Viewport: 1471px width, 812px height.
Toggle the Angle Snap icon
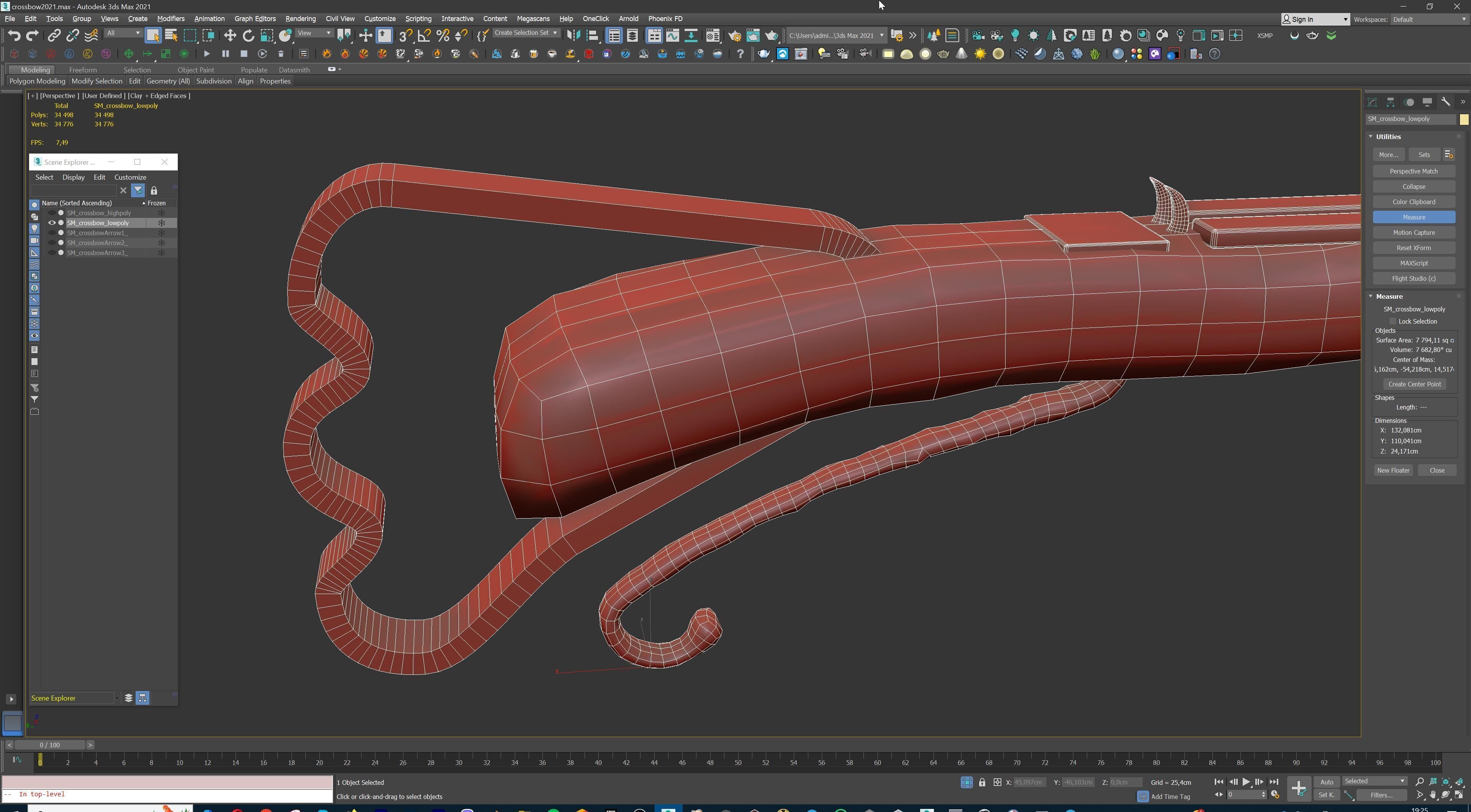(424, 35)
